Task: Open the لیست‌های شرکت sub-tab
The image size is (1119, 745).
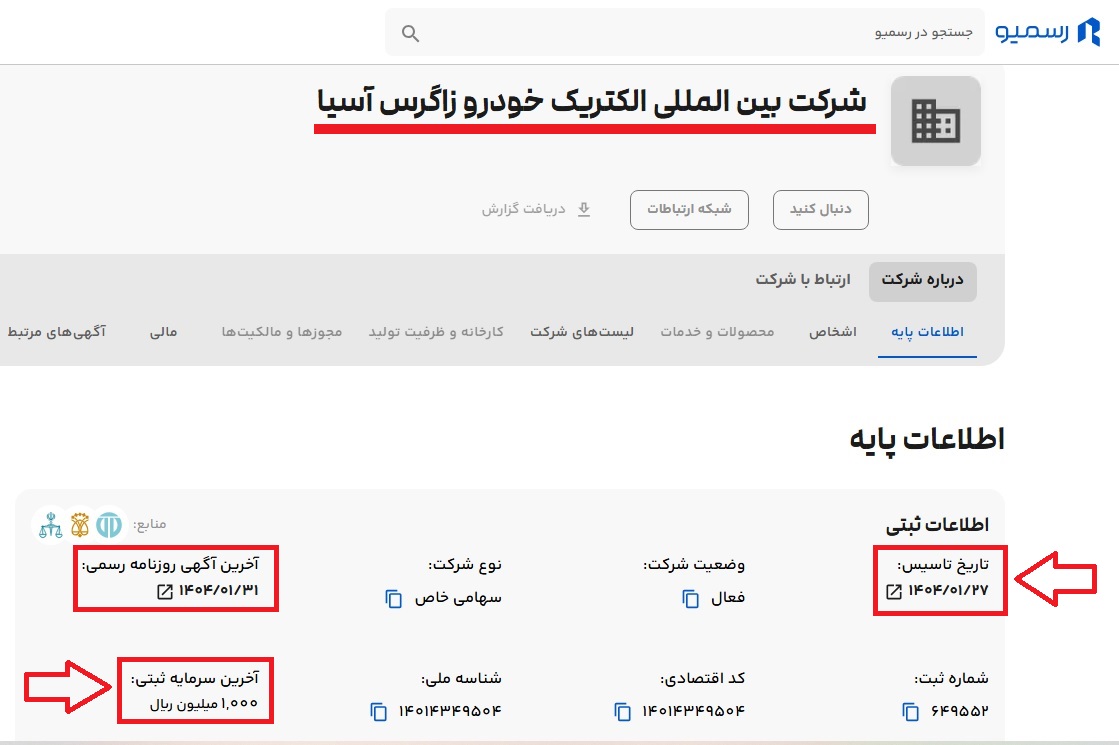Action: tap(582, 333)
